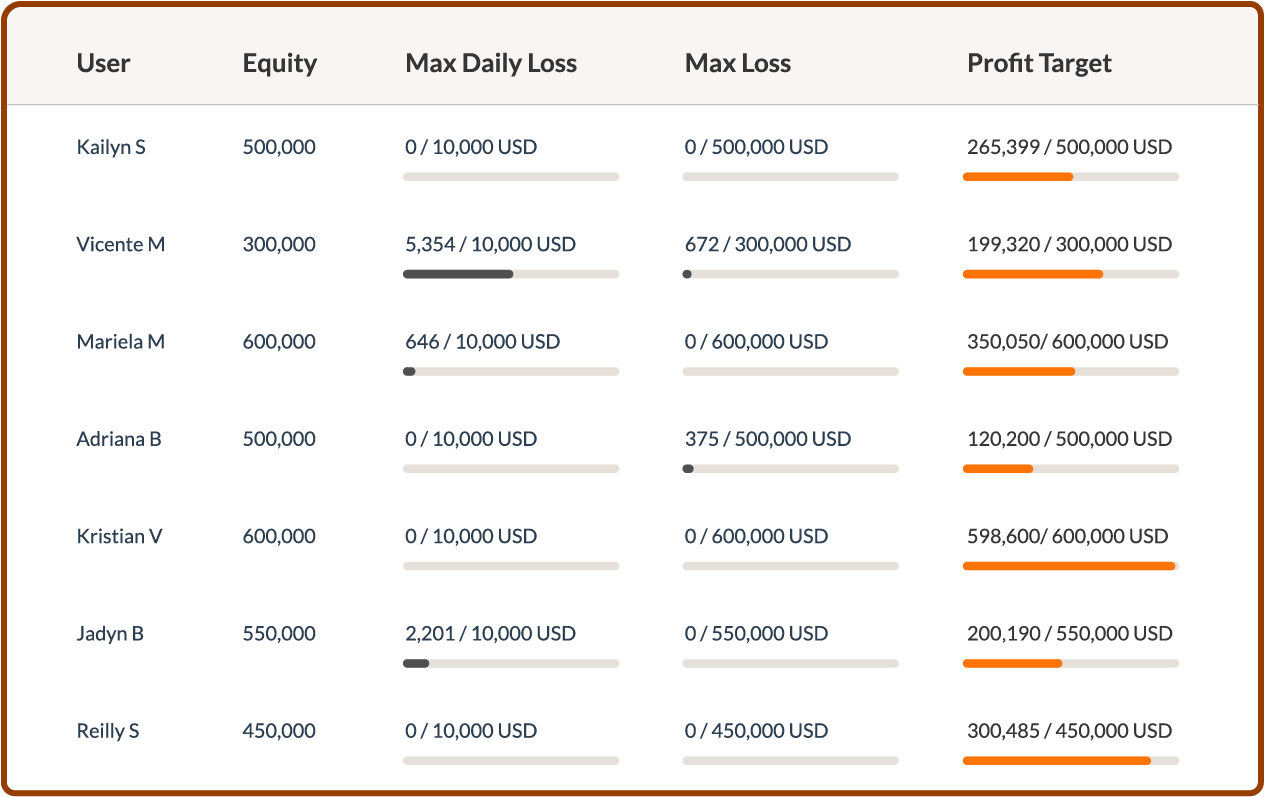Click Kailyn S profit target progress bar
Viewport: 1264px width, 797px height.
[x=1070, y=177]
